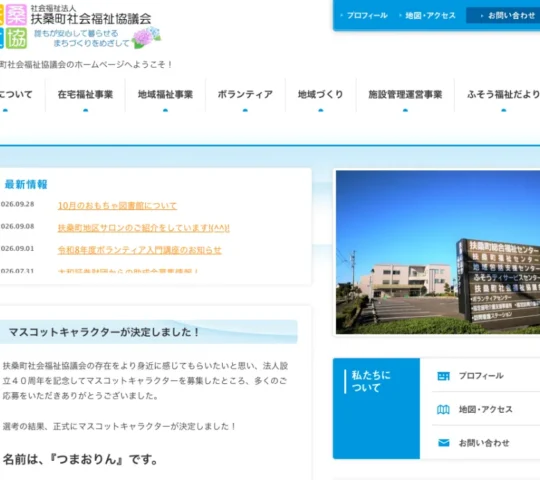Viewport: 540px width, 480px height.
Task: Open プロフィール in top blue bar
Action: point(366,15)
